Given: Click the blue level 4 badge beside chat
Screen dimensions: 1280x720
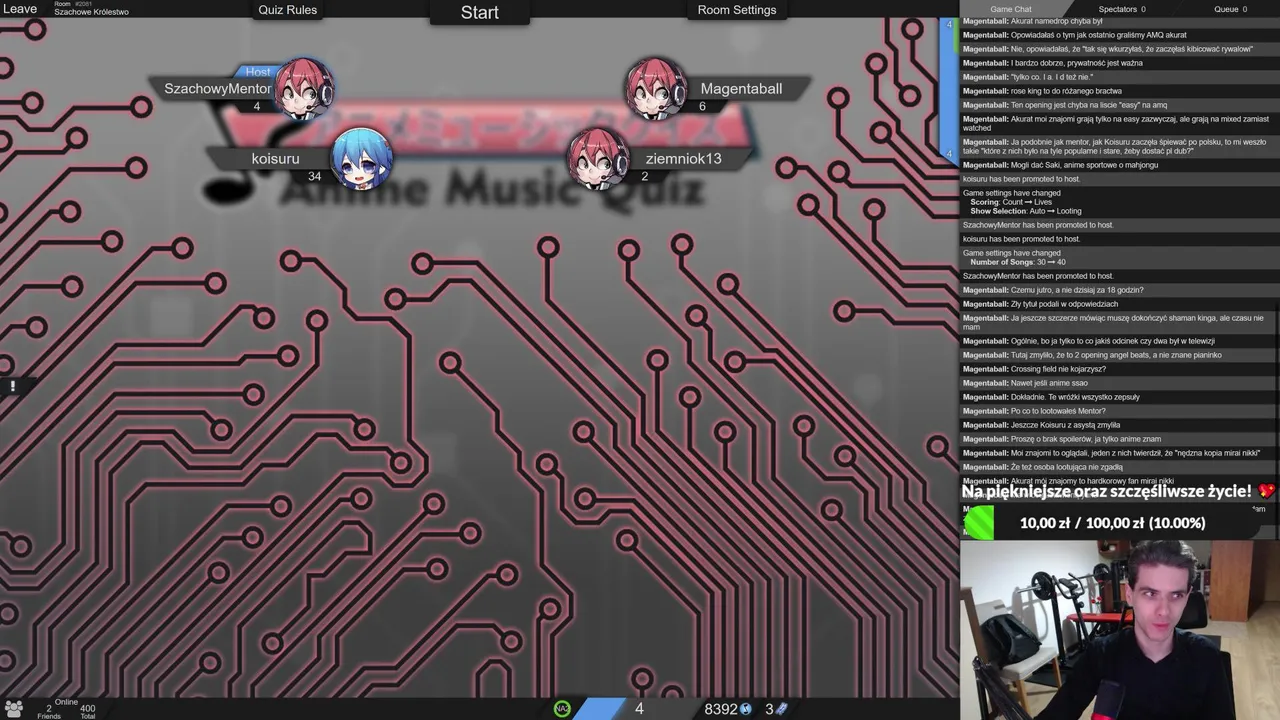Looking at the screenshot, I should tap(949, 90).
